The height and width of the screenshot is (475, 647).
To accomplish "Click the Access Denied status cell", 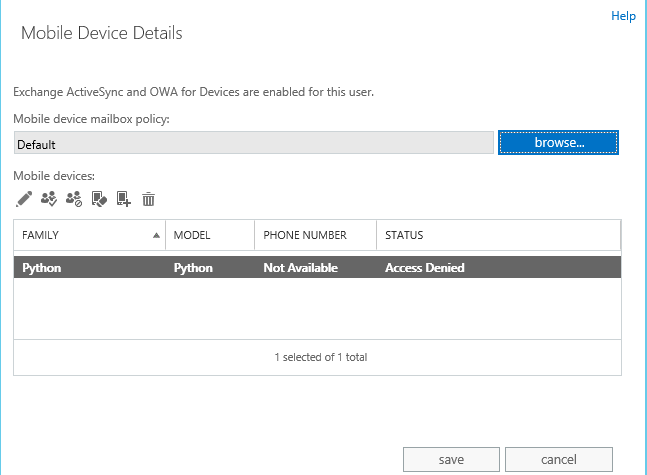I will click(424, 268).
